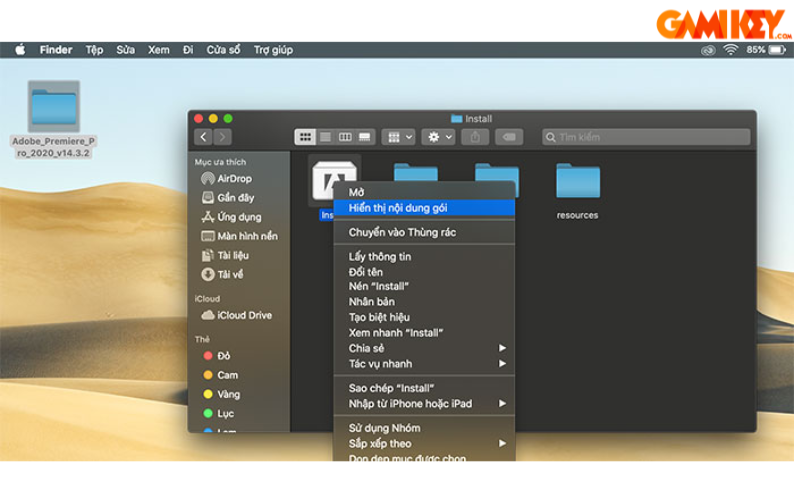Viewport: 800px width, 500px height.
Task: Open the gear action dropdown
Action: [x=438, y=137]
